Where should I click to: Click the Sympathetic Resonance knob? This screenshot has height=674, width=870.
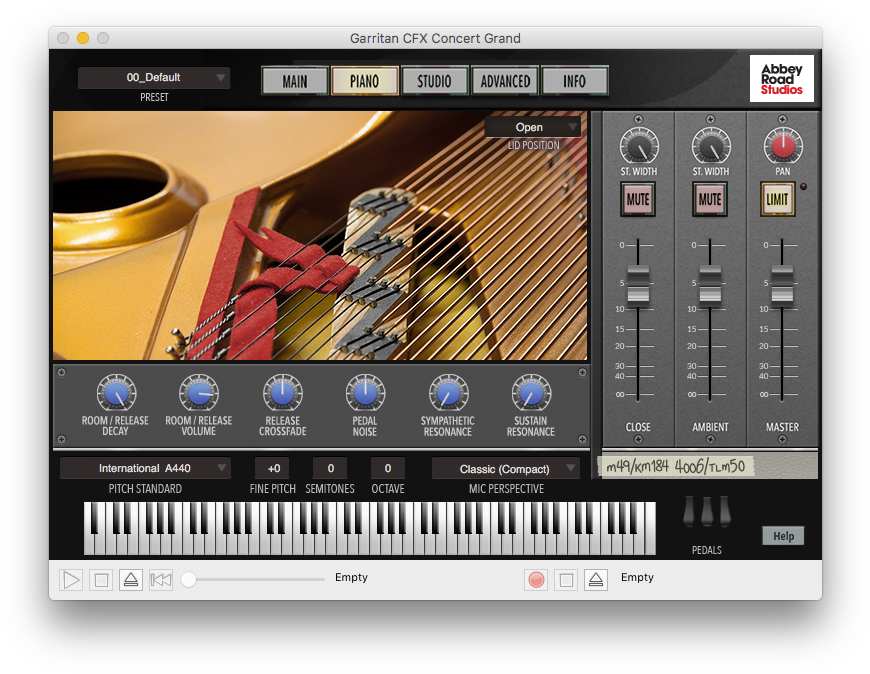(448, 393)
